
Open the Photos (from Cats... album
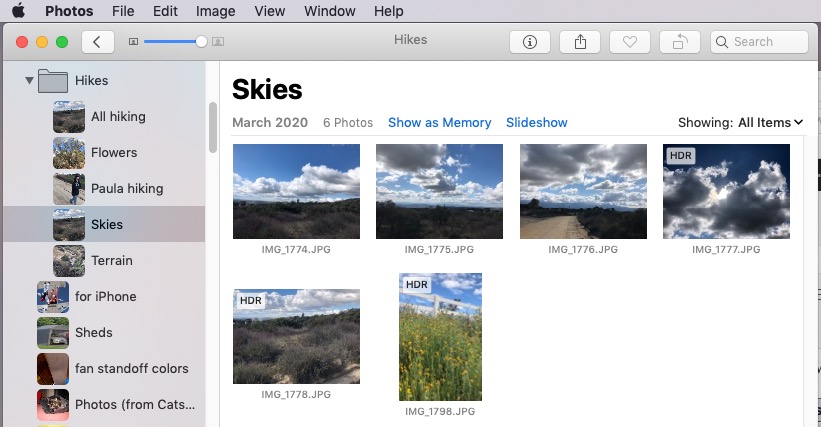point(104,405)
